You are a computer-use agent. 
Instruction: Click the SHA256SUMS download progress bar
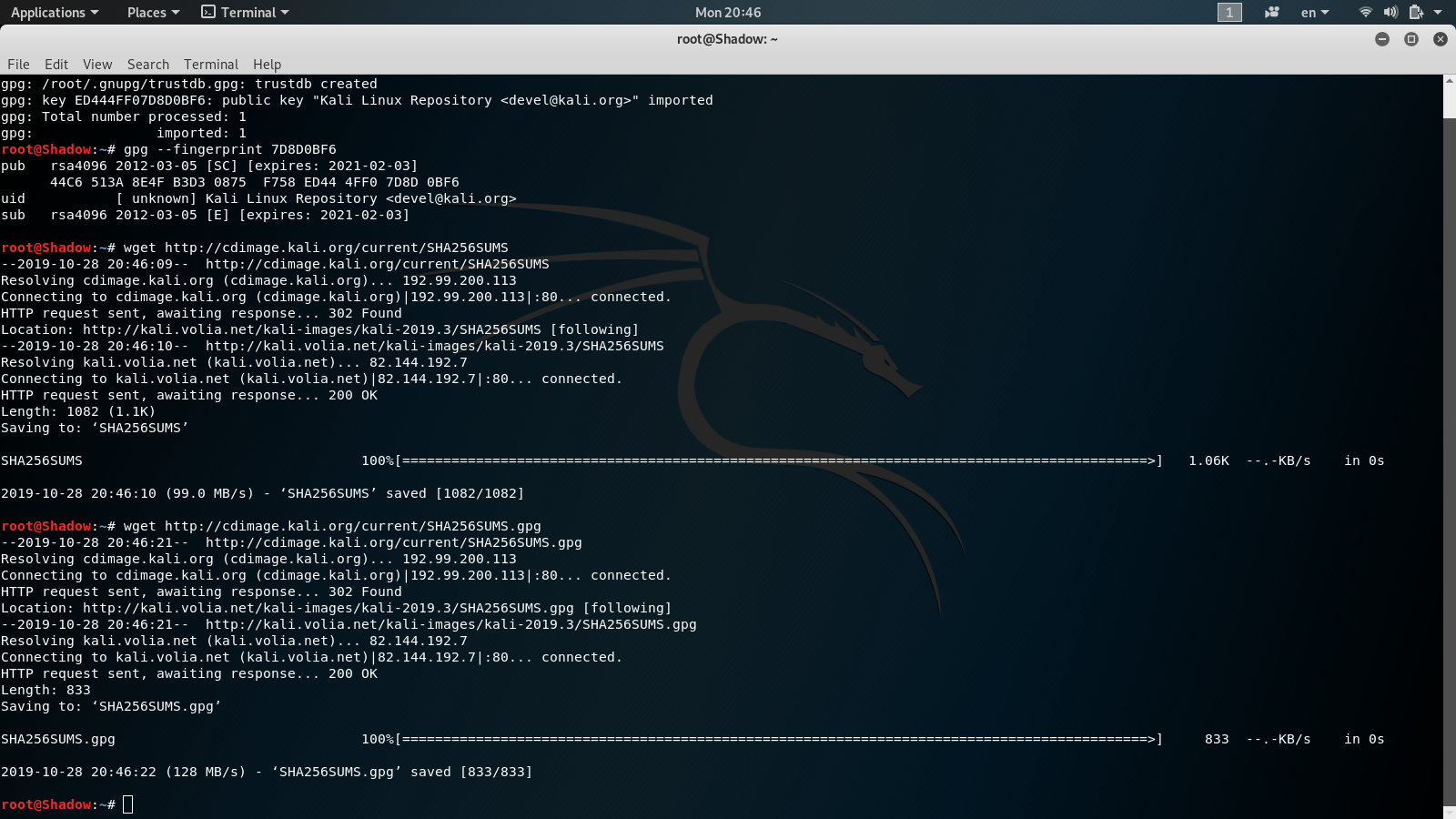pyautogui.click(x=780, y=460)
